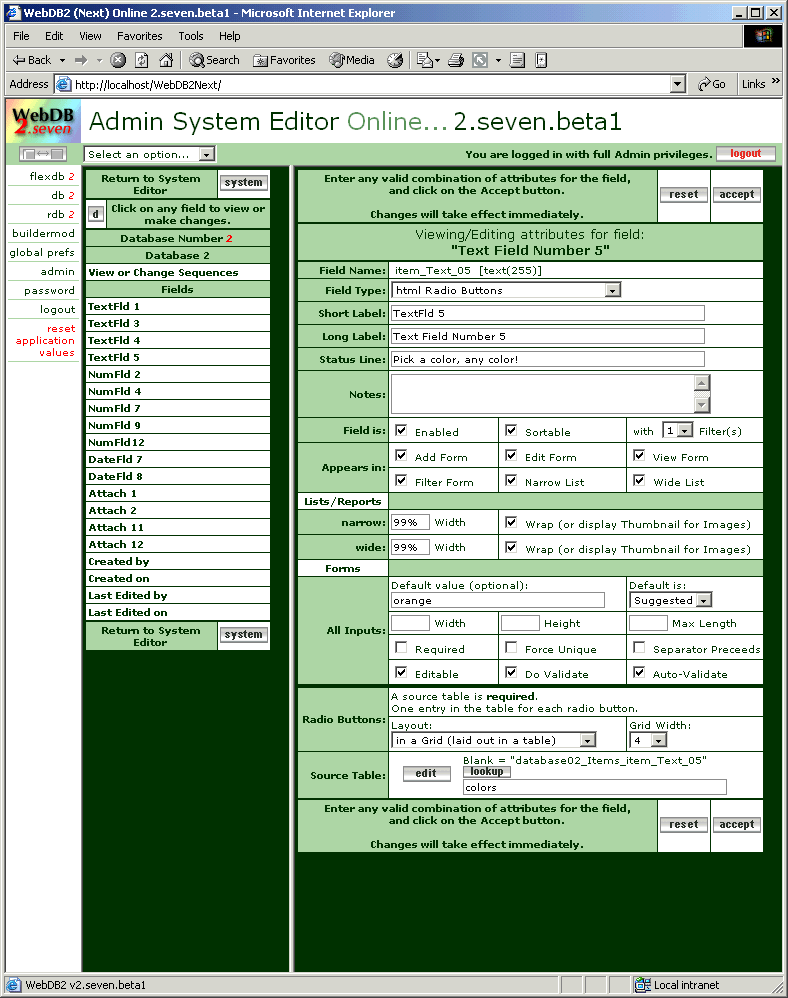Open the 'Select an option...' dropdown

click(x=150, y=154)
